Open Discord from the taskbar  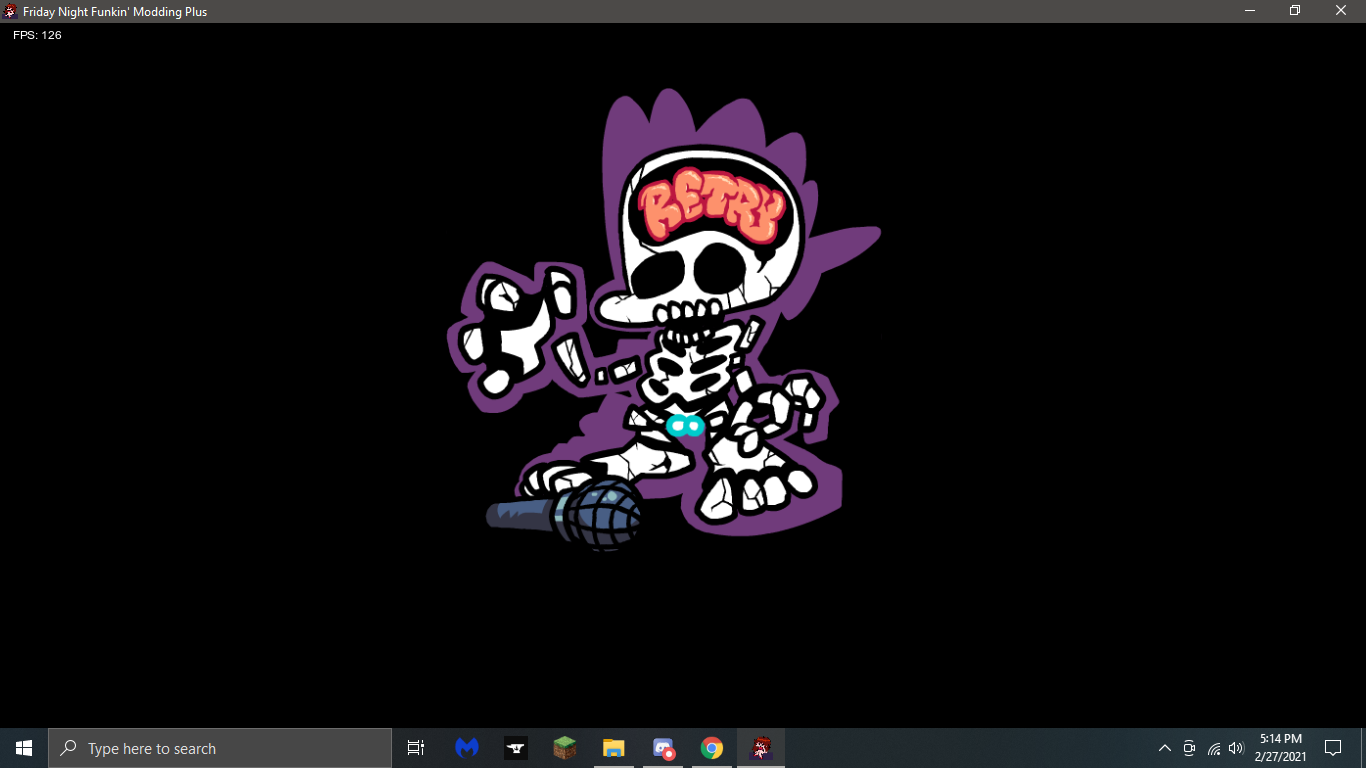662,747
